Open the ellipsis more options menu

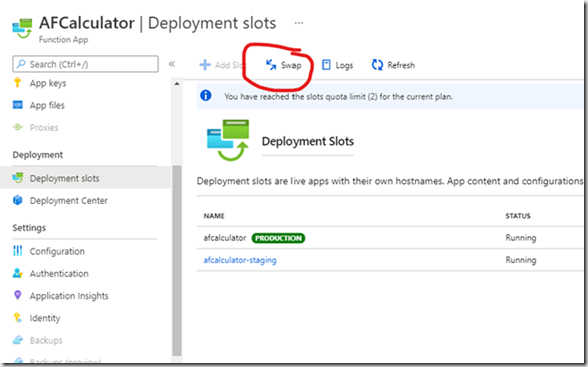click(298, 23)
